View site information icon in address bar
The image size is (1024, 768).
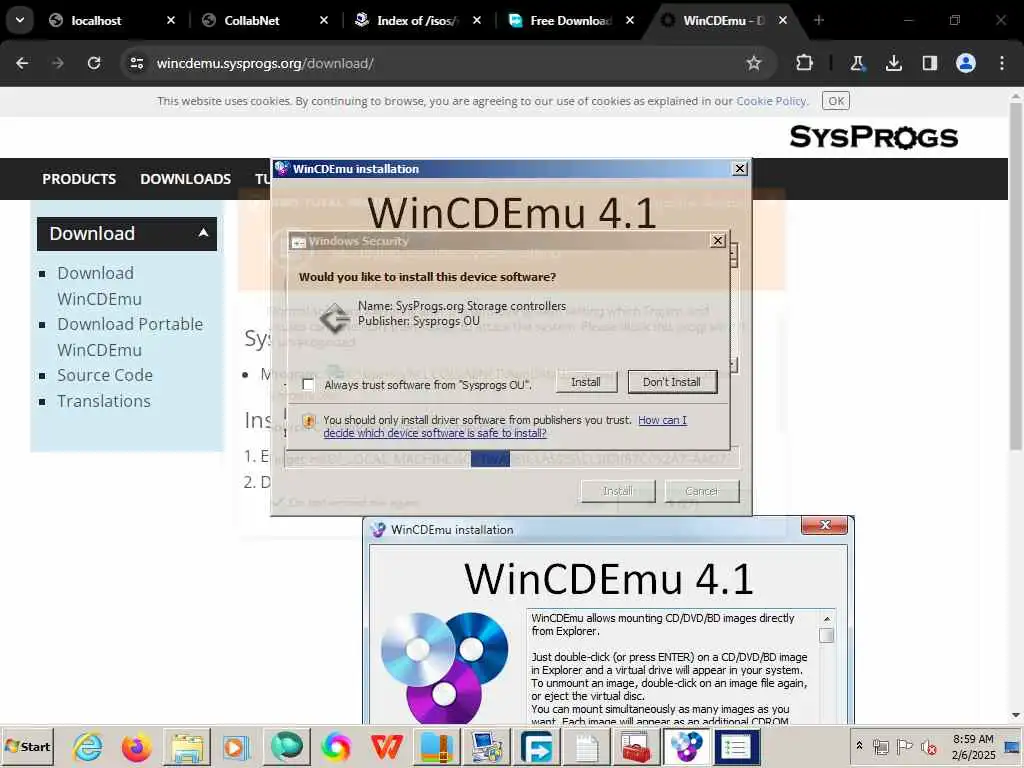(136, 63)
